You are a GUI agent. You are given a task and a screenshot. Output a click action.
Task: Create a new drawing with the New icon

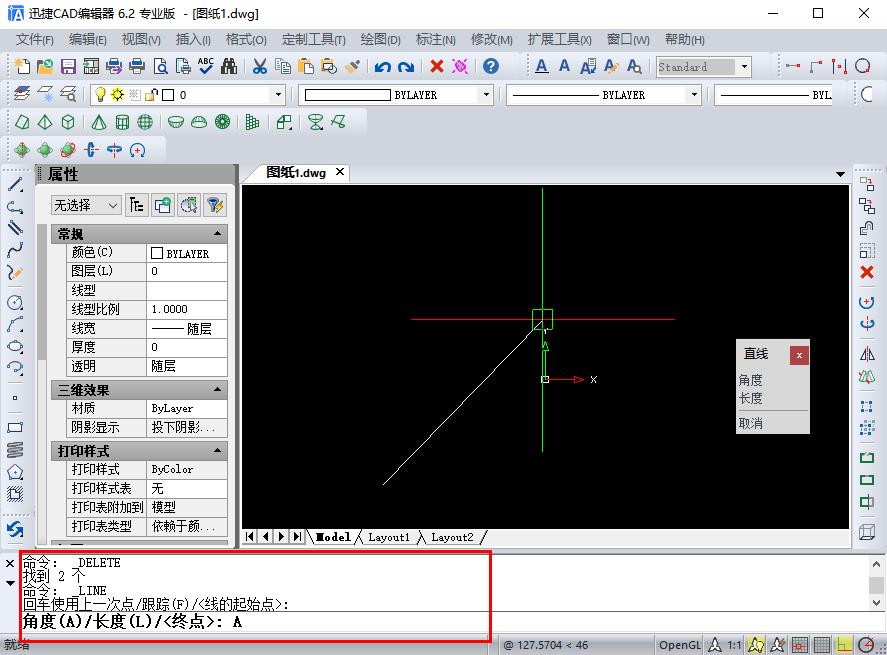[x=22, y=66]
